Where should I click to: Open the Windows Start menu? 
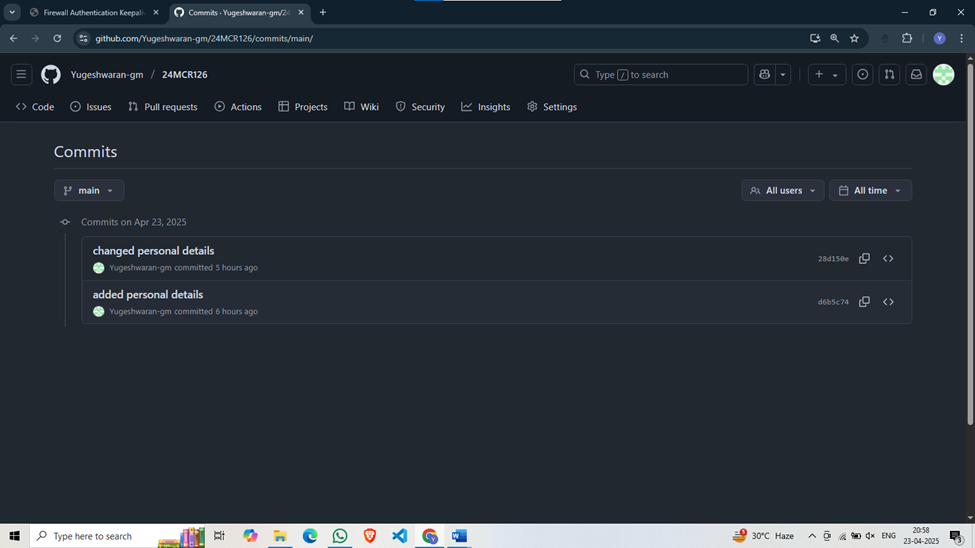14,536
